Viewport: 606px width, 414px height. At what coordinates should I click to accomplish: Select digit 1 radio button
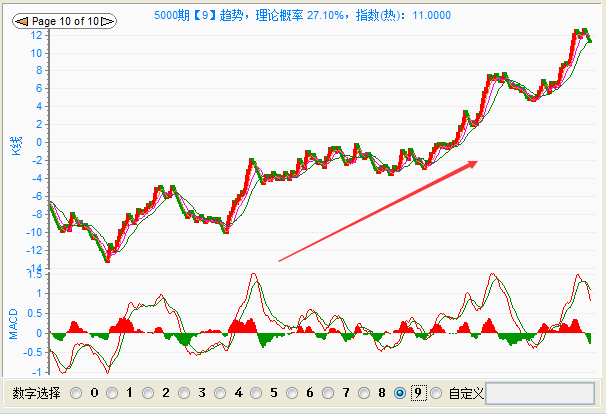112,393
